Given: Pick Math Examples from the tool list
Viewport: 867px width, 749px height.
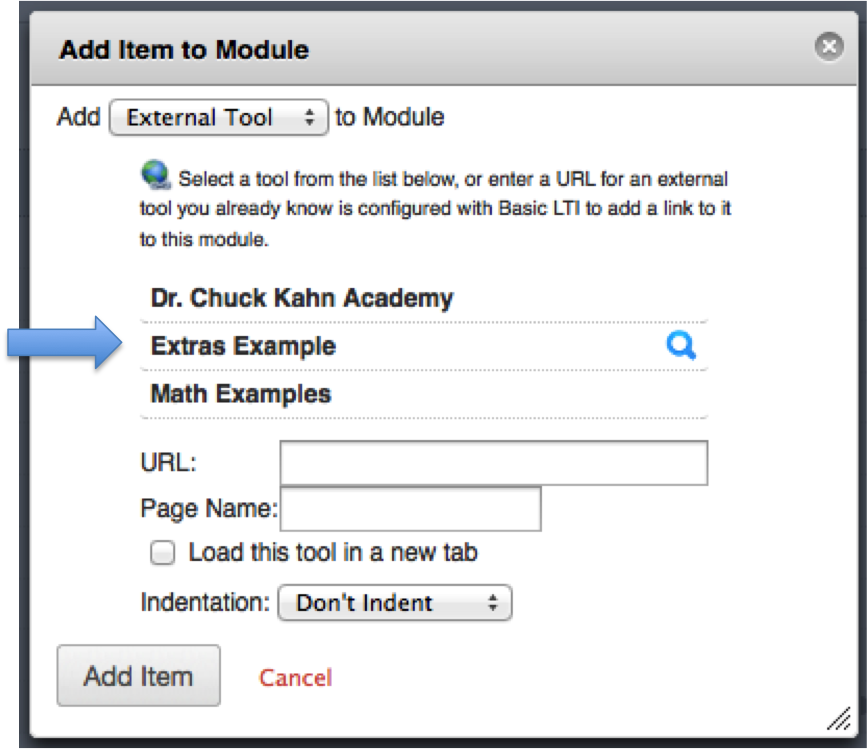Looking at the screenshot, I should pos(240,394).
